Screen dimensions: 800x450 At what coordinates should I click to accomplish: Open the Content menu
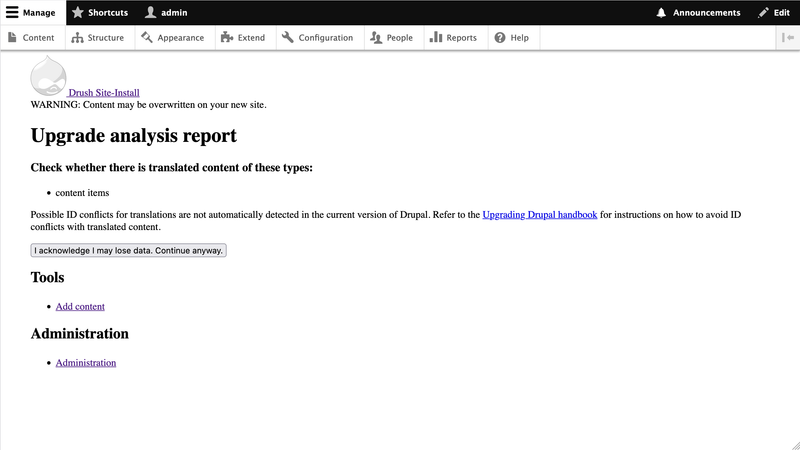click(31, 38)
